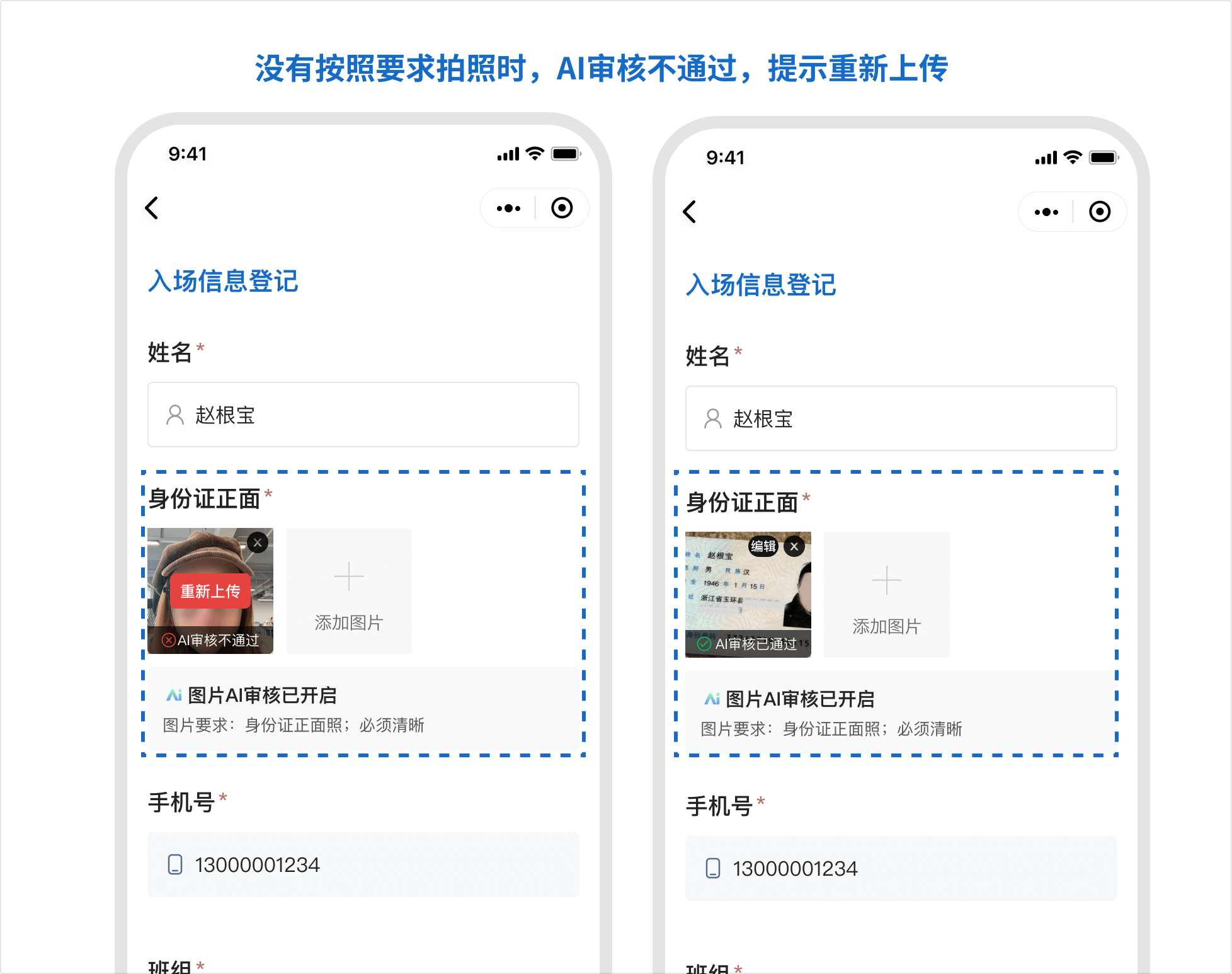
Task: Tap the AI logo in left notice
Action: (174, 695)
